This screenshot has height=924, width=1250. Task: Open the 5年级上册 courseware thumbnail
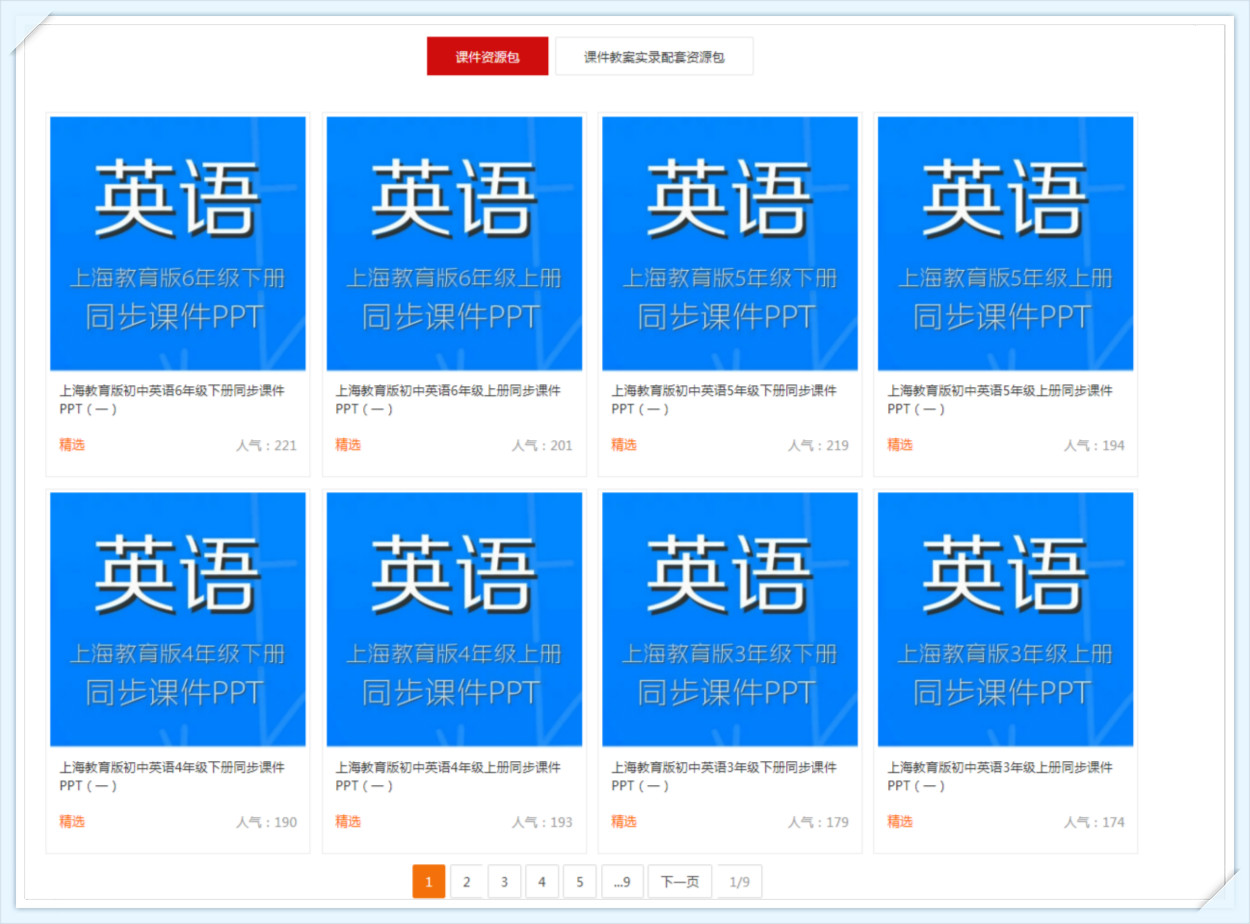click(x=1006, y=244)
